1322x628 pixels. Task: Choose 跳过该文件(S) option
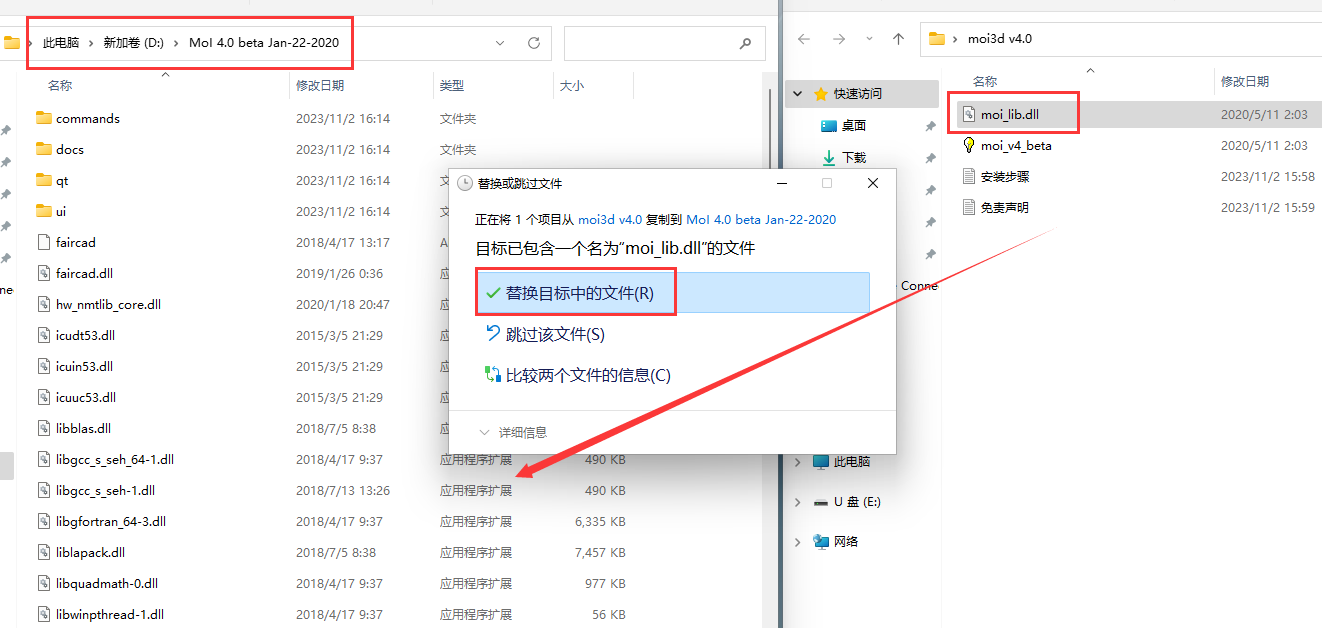pyautogui.click(x=554, y=334)
